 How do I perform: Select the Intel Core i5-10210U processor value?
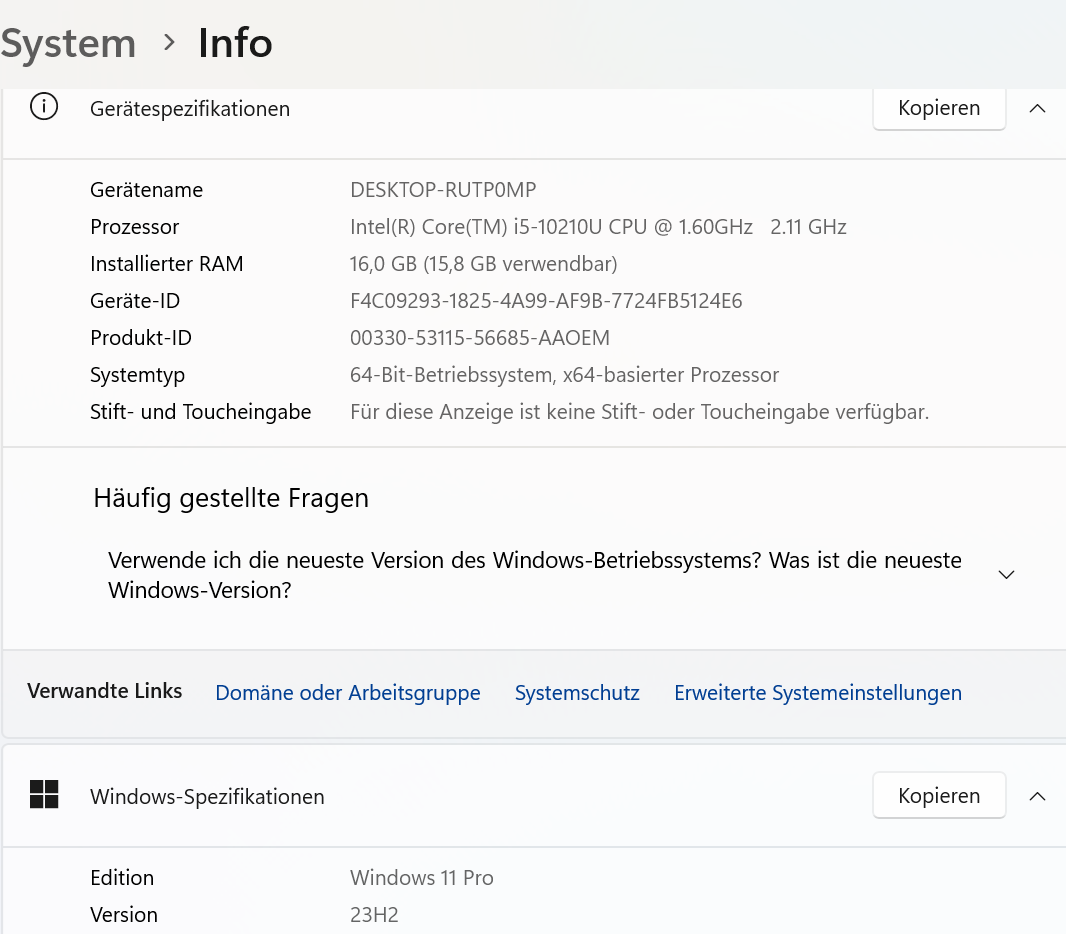click(x=598, y=227)
